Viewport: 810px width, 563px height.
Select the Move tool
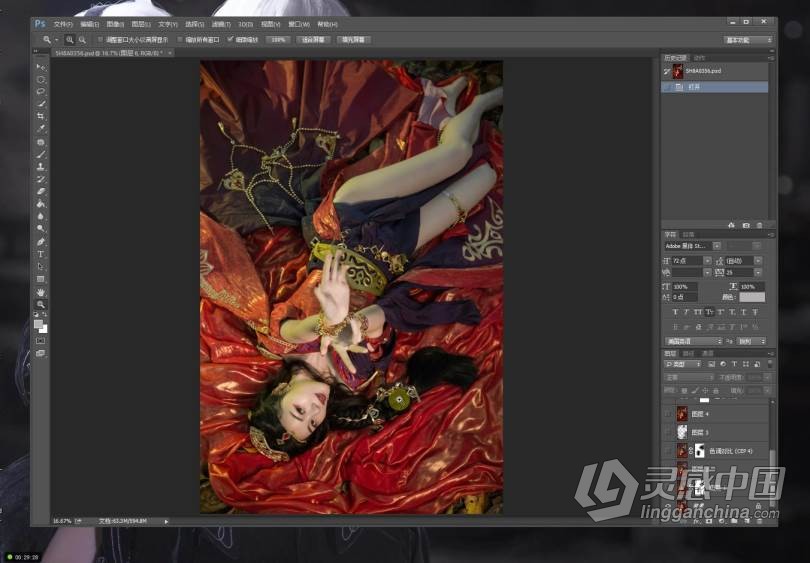point(40,67)
